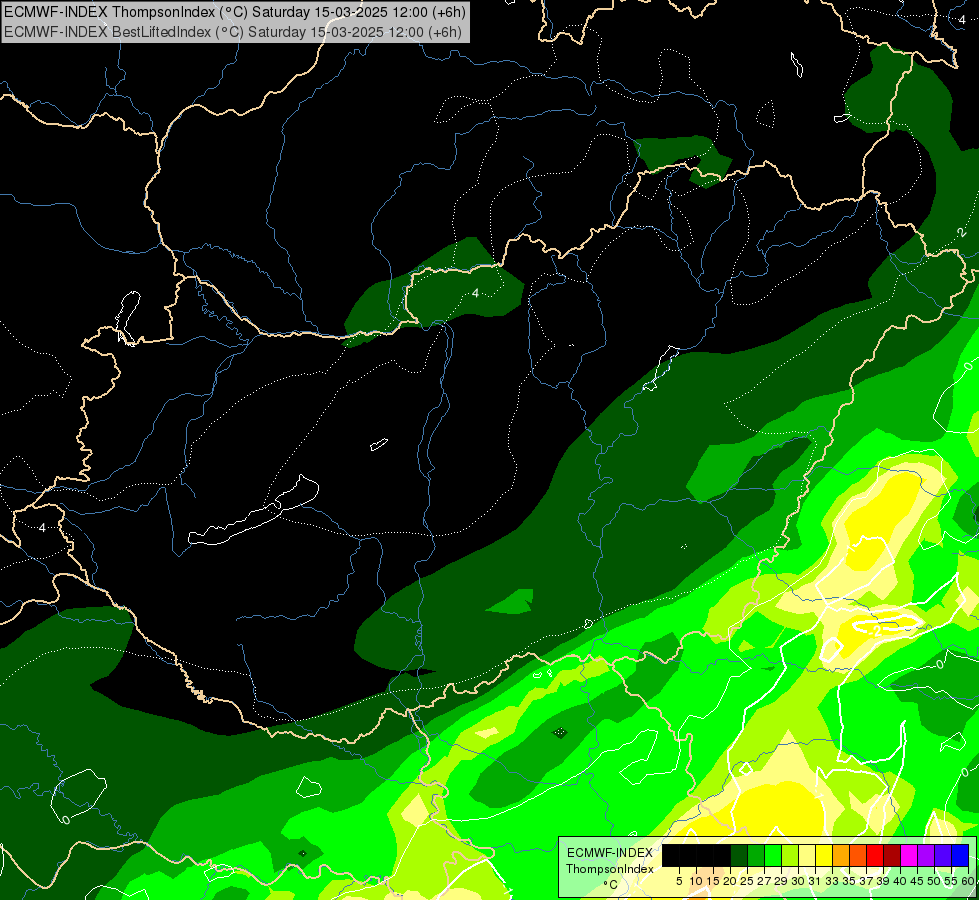Click legend scale value "15"

(x=713, y=881)
